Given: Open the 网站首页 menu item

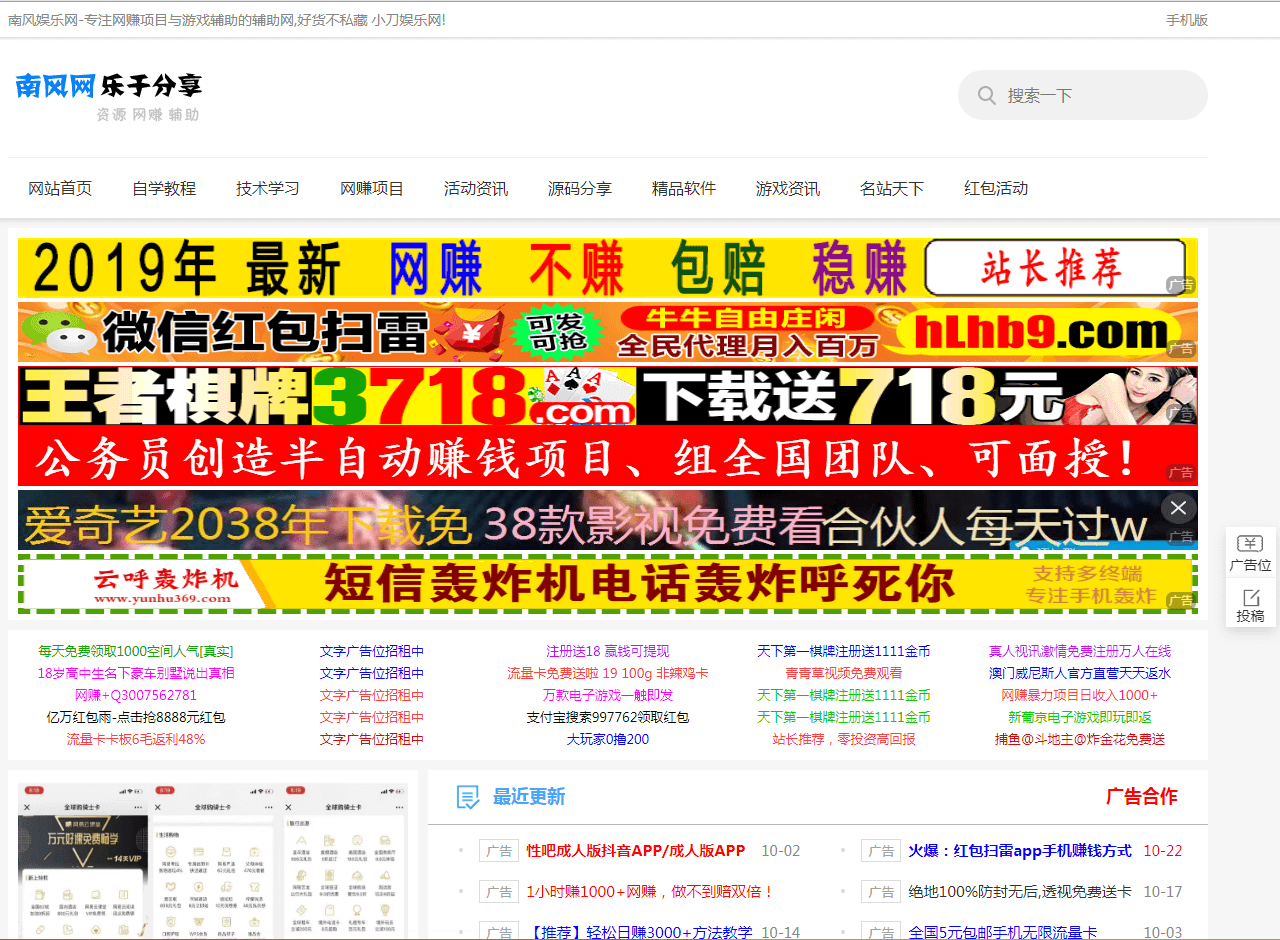Looking at the screenshot, I should point(60,188).
